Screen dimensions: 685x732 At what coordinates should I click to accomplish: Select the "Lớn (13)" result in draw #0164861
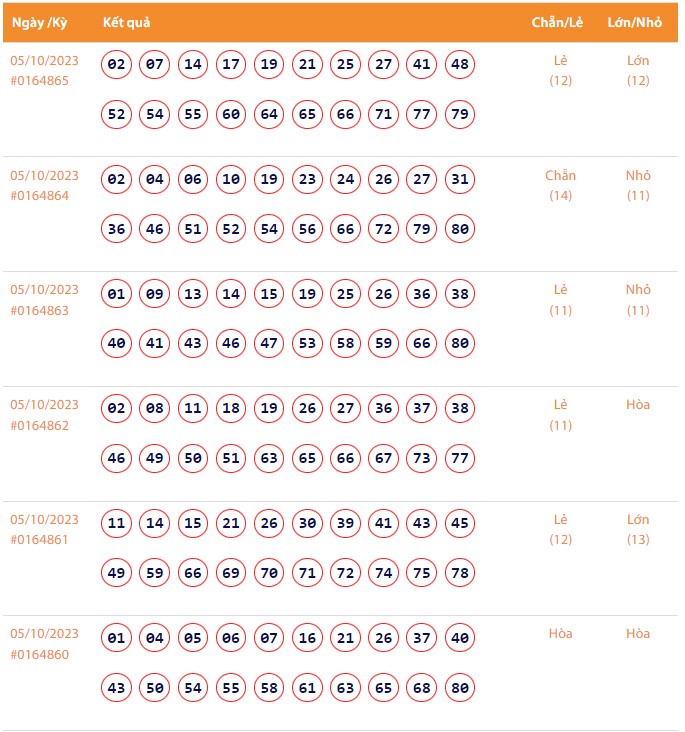(638, 529)
